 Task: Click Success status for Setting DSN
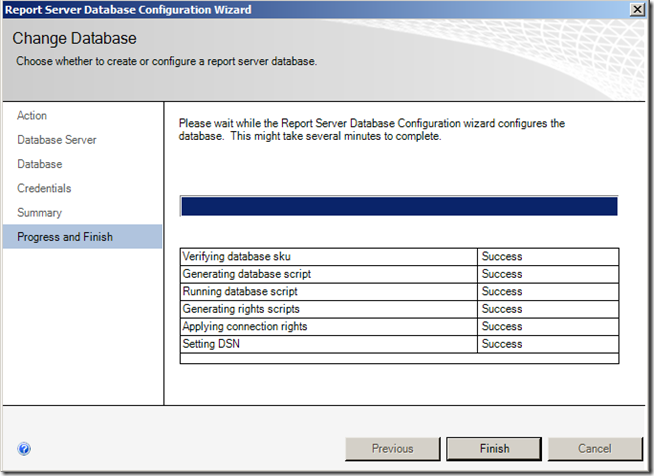coord(502,344)
